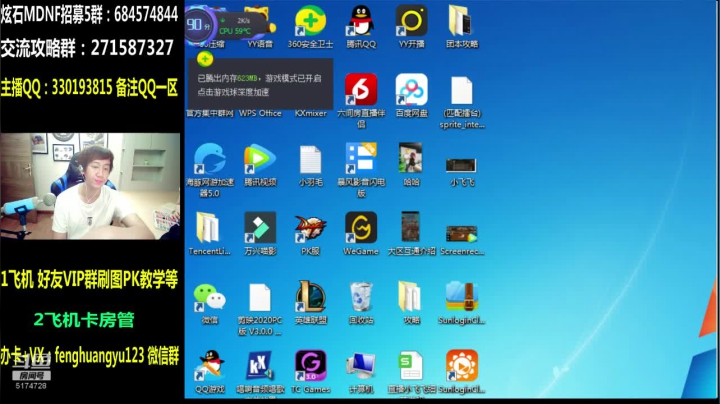Viewport: 720px width, 404px height.
Task: Launch TC Games 3.0 shortcut
Action: 310,372
